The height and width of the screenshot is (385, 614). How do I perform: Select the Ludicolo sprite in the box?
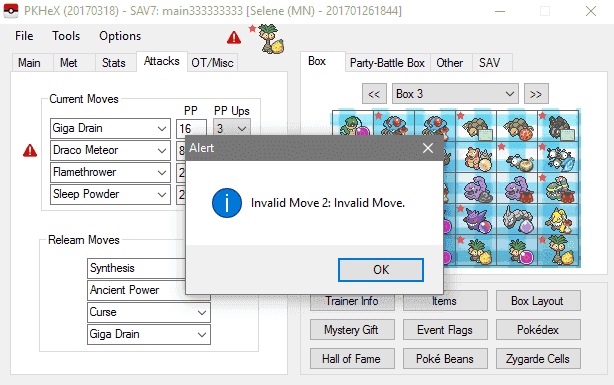click(353, 126)
